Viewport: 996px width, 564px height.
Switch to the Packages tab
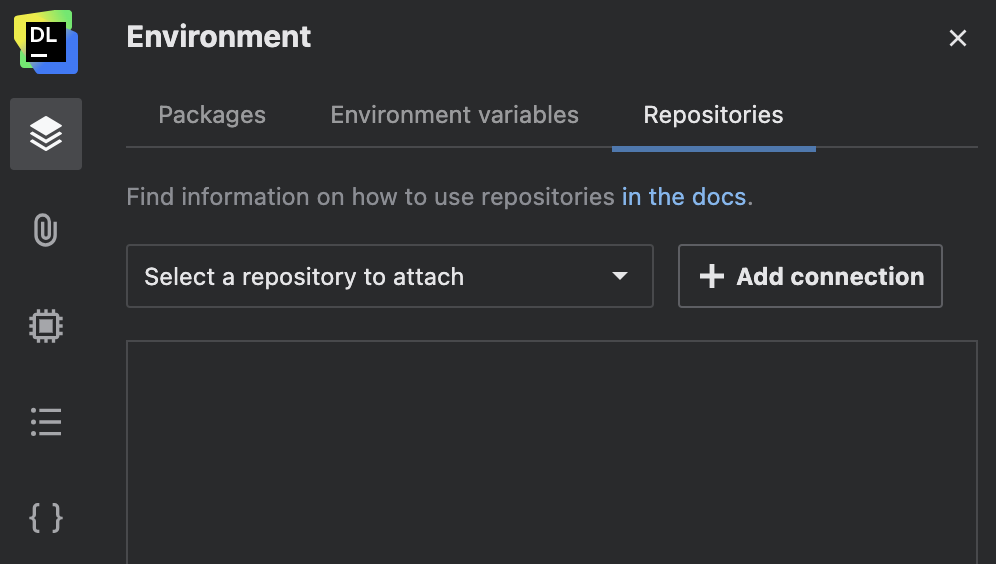click(x=212, y=115)
